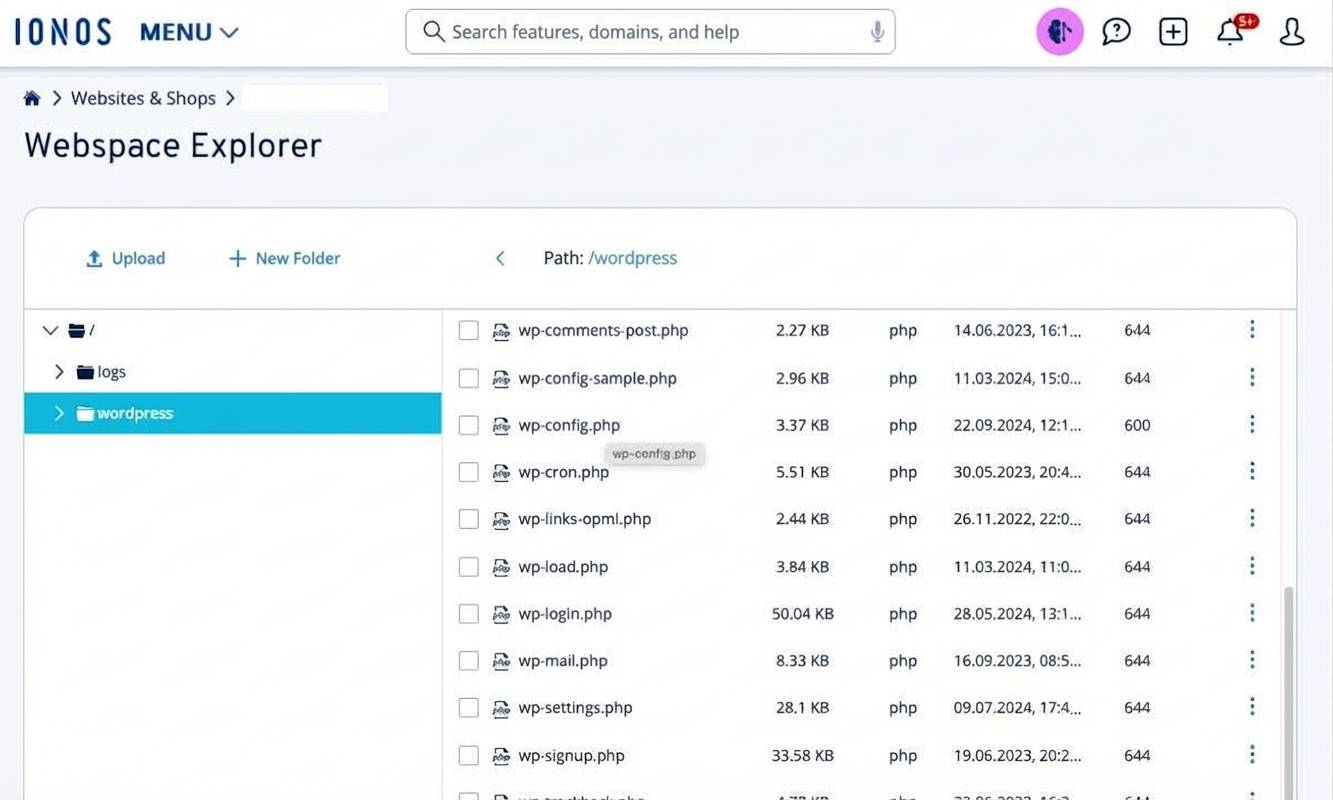Click the home breadcrumb icon
Viewport: 1333px width, 800px height.
31,97
